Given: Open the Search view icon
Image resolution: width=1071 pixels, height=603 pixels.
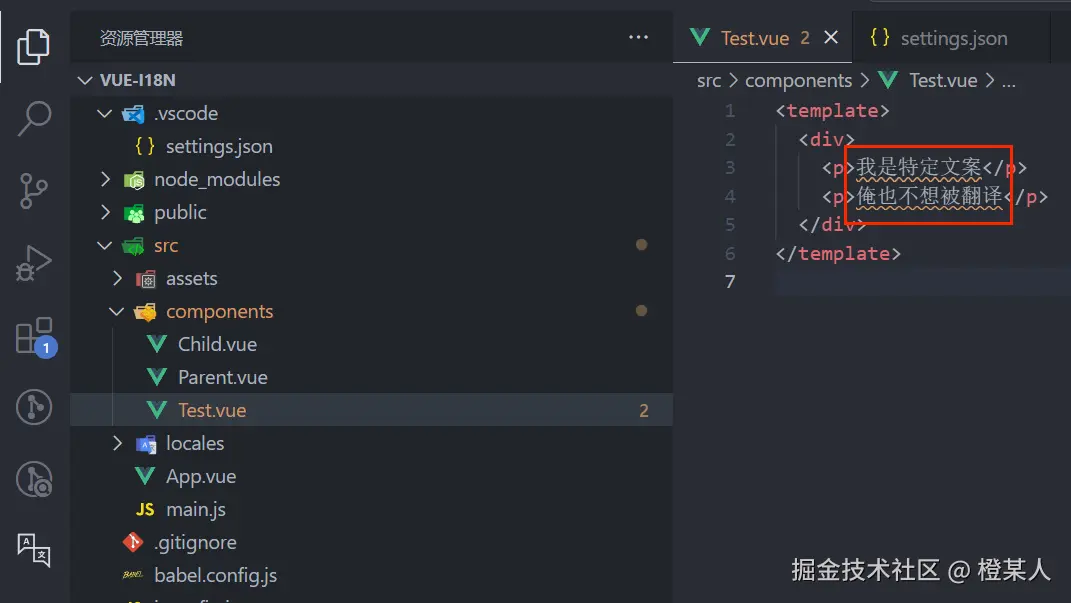Looking at the screenshot, I should coord(34,117).
